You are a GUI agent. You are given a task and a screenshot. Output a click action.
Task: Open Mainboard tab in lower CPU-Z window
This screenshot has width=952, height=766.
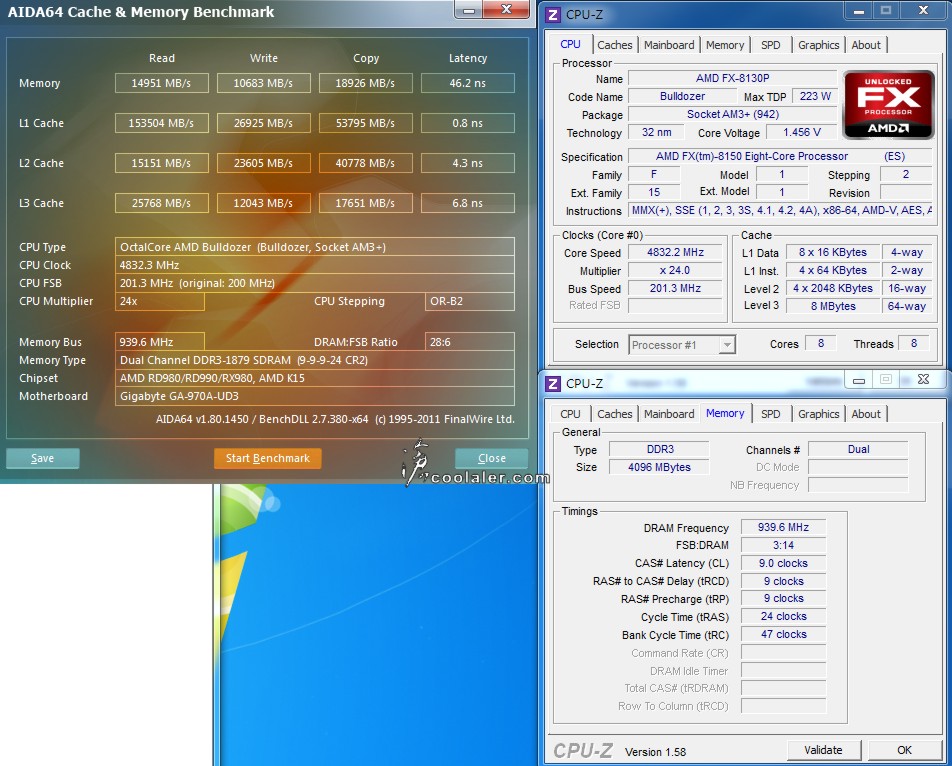668,414
